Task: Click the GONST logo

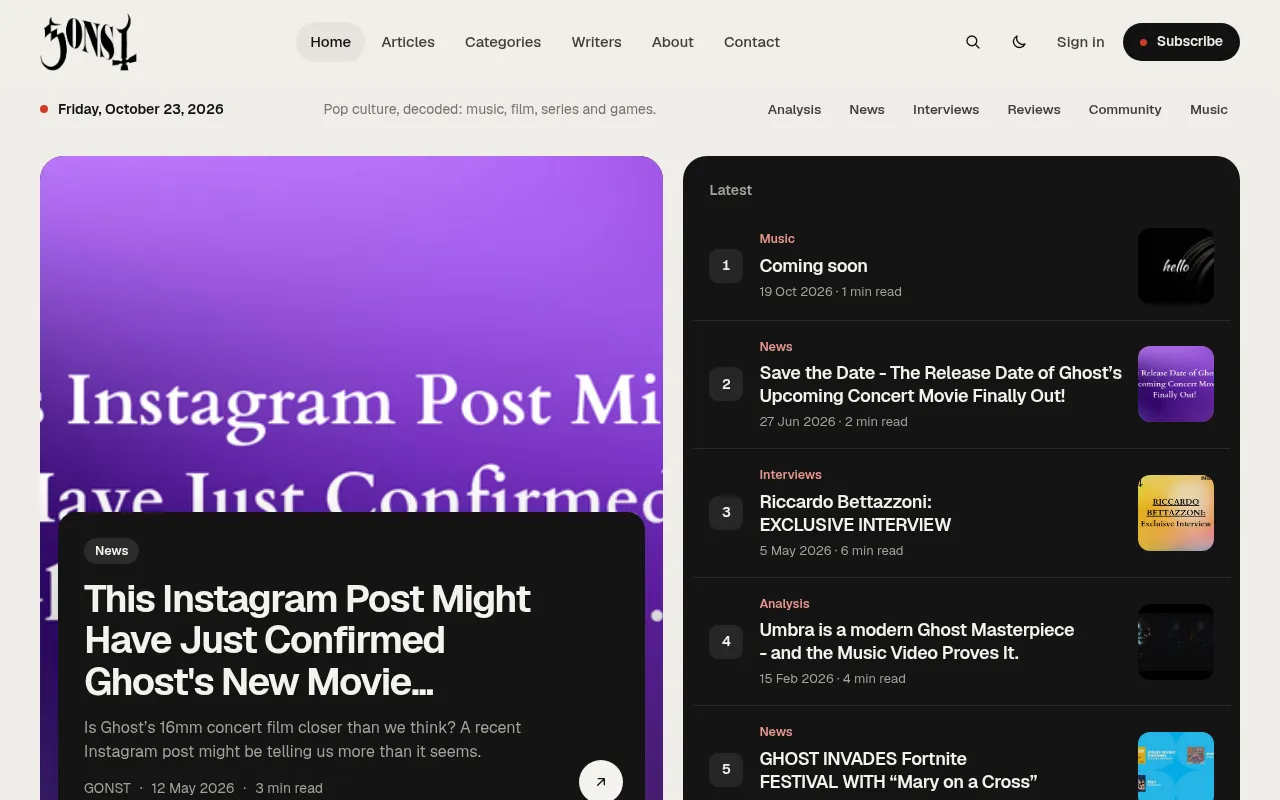Action: (89, 42)
